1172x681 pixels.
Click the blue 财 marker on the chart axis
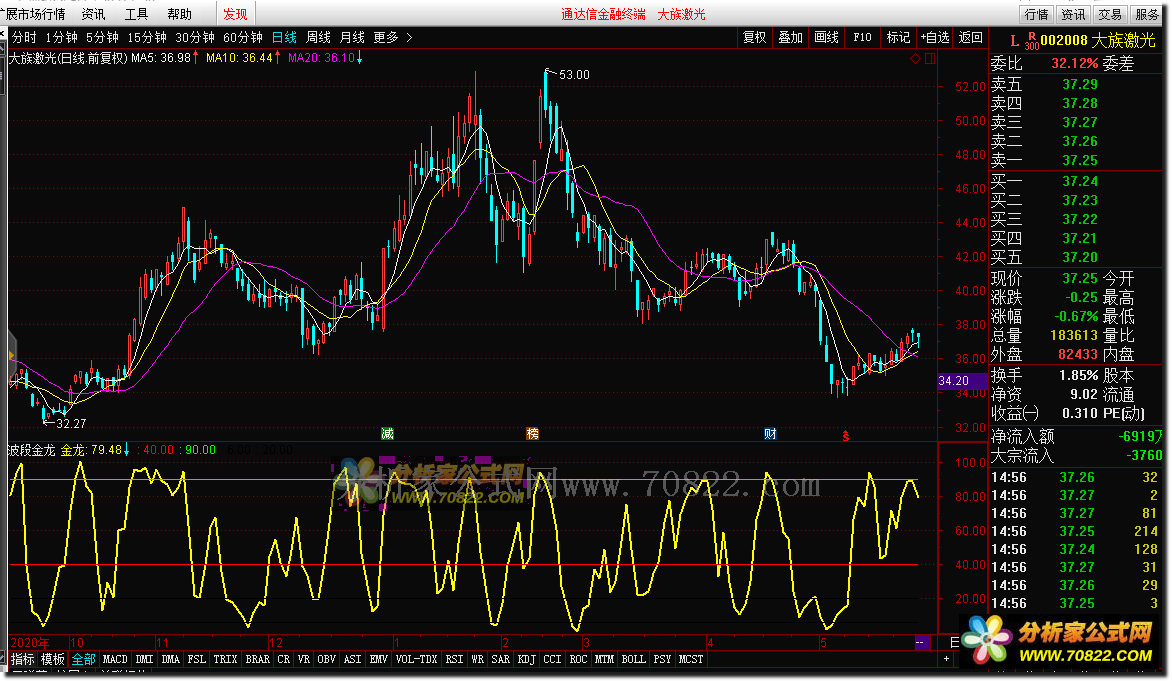pyautogui.click(x=770, y=434)
